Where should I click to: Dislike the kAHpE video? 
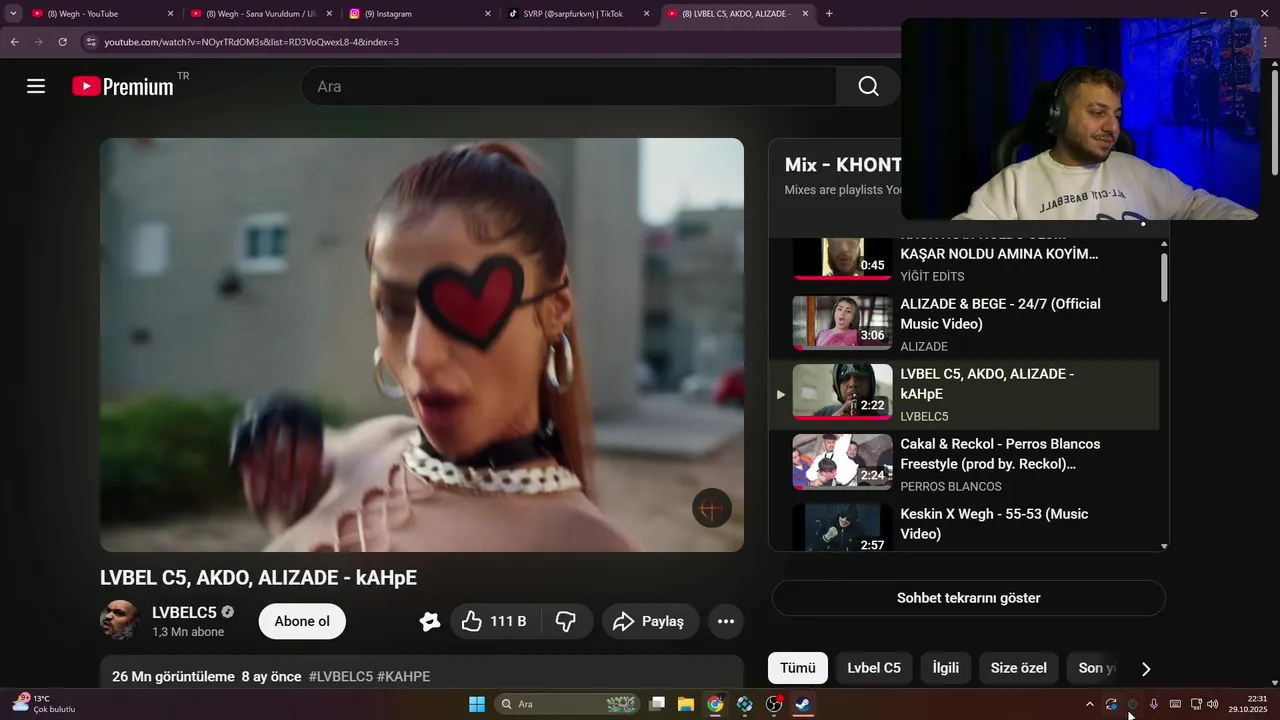point(565,621)
